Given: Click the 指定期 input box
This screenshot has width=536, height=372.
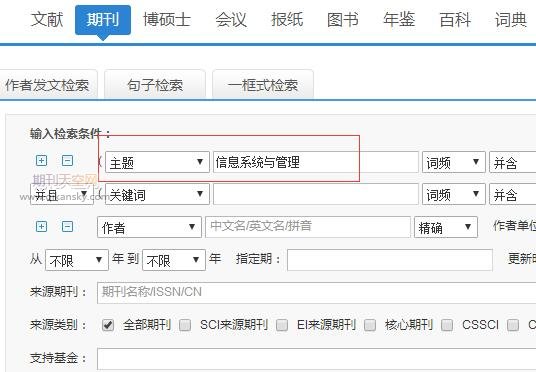Looking at the screenshot, I should coord(390,260).
